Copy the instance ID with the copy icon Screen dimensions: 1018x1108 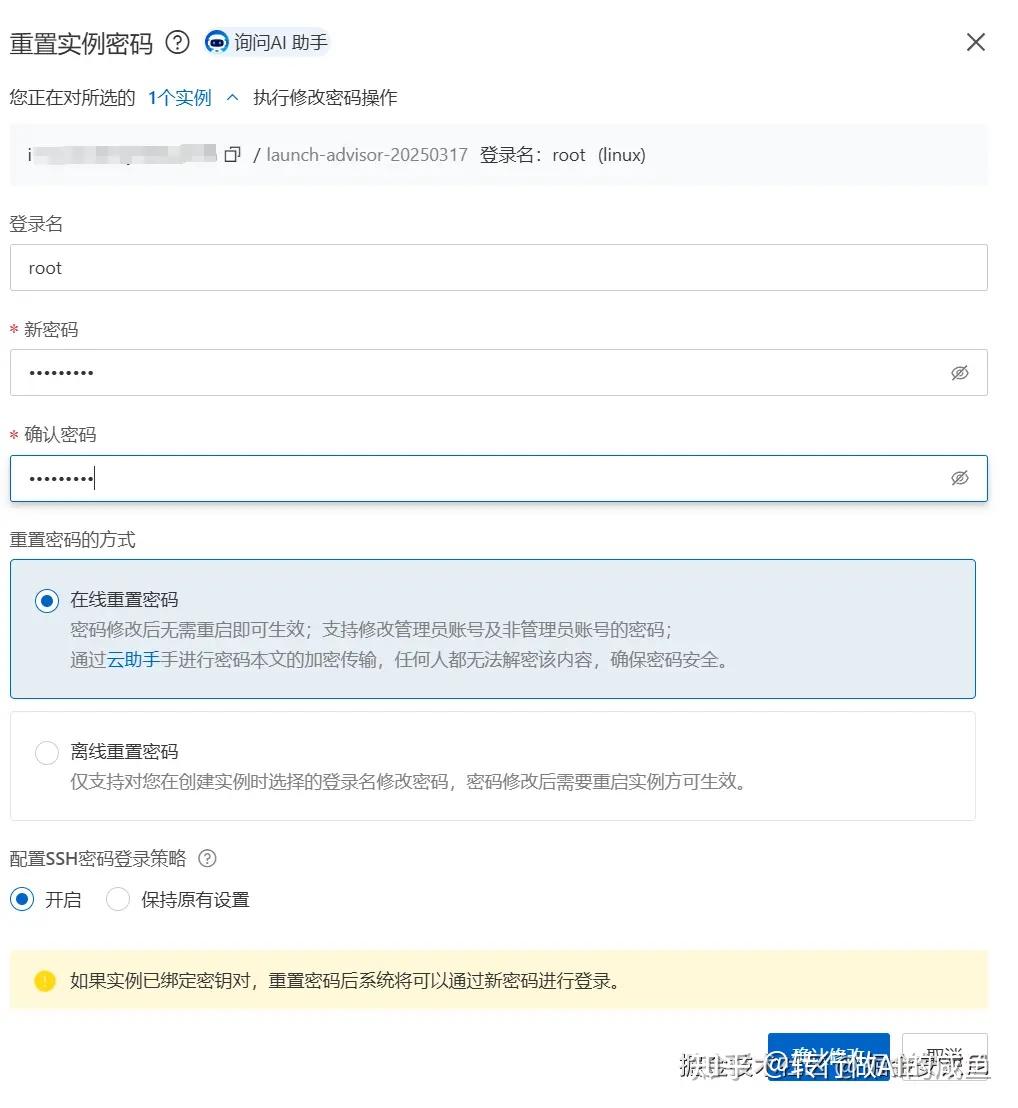coord(232,155)
